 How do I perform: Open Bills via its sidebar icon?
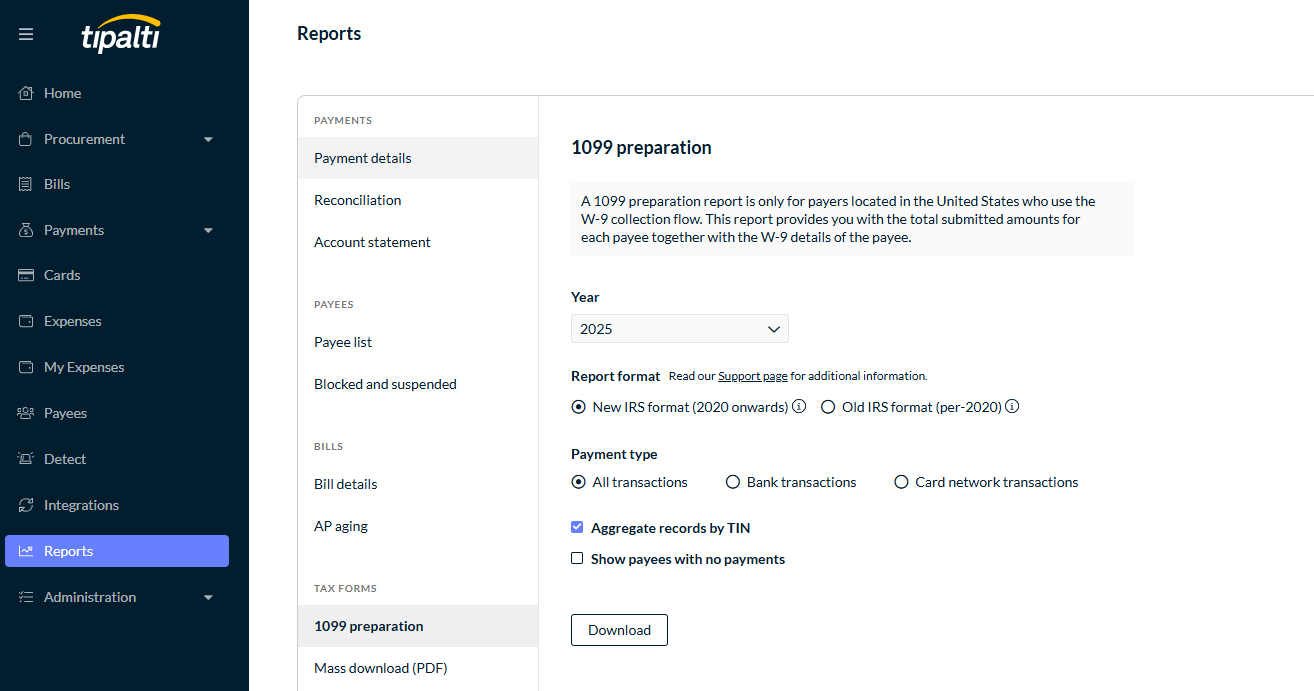[x=26, y=185]
